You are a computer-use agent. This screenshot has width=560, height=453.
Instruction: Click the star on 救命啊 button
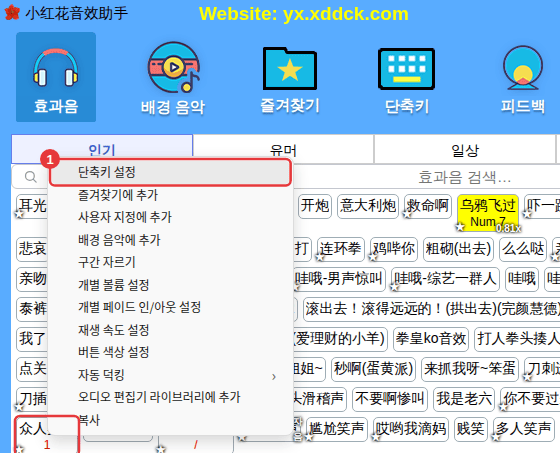pyautogui.click(x=408, y=215)
